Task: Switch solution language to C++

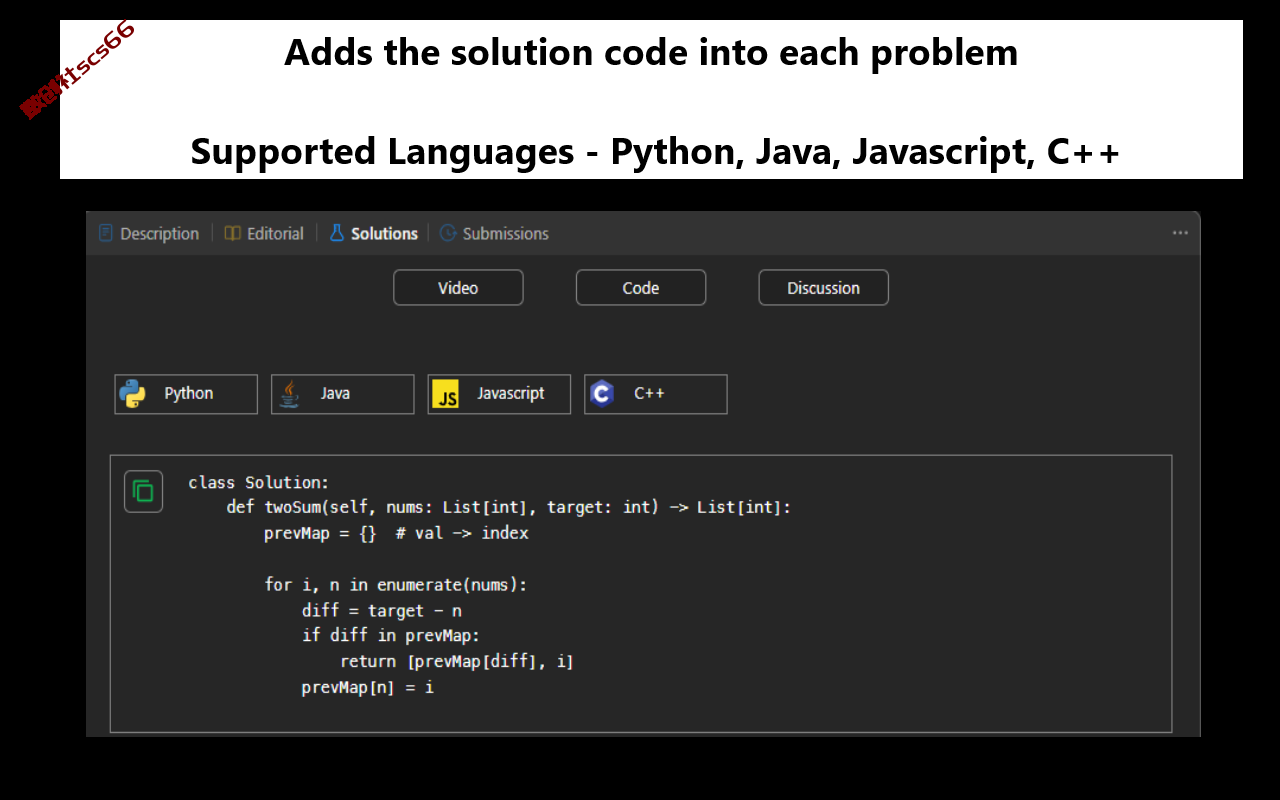Action: tap(656, 394)
